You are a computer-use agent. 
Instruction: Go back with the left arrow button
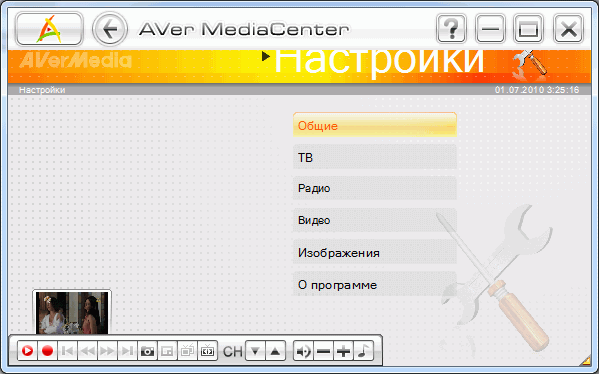[110, 29]
